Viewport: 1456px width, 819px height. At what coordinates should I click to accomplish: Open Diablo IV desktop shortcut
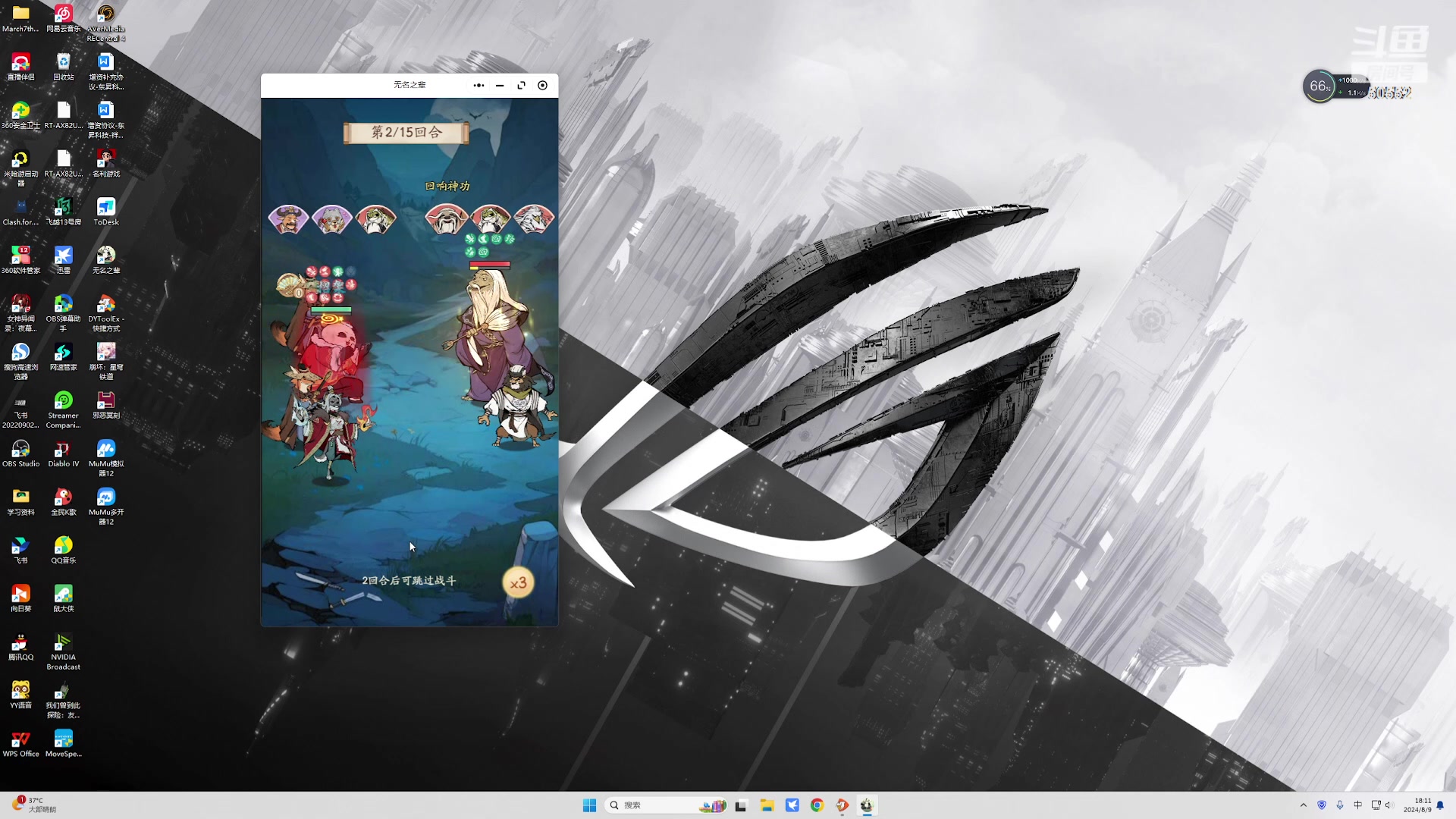click(x=63, y=453)
